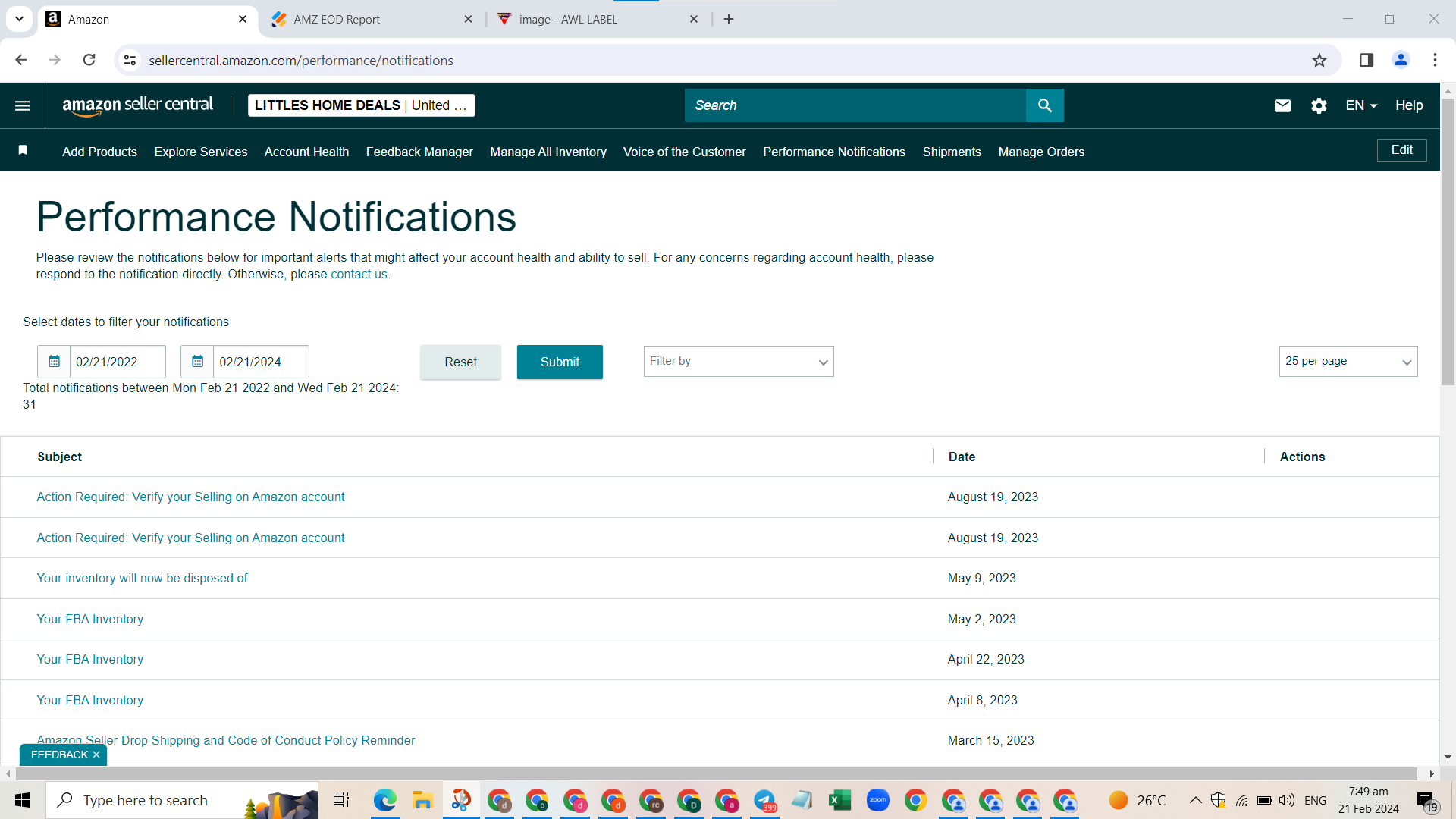Click the Amazon Seller Central logo
The height and width of the screenshot is (819, 1456).
(137, 105)
